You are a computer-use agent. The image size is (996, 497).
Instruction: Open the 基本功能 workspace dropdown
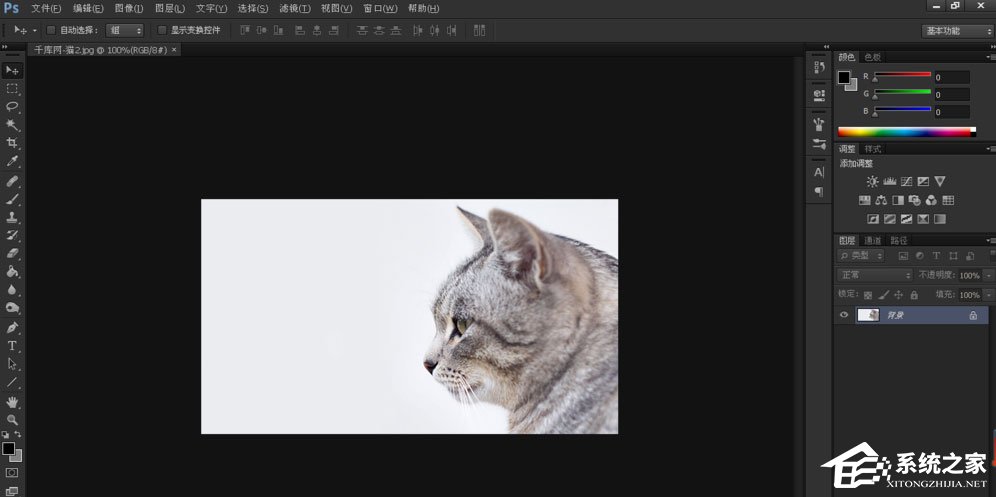pyautogui.click(x=956, y=30)
